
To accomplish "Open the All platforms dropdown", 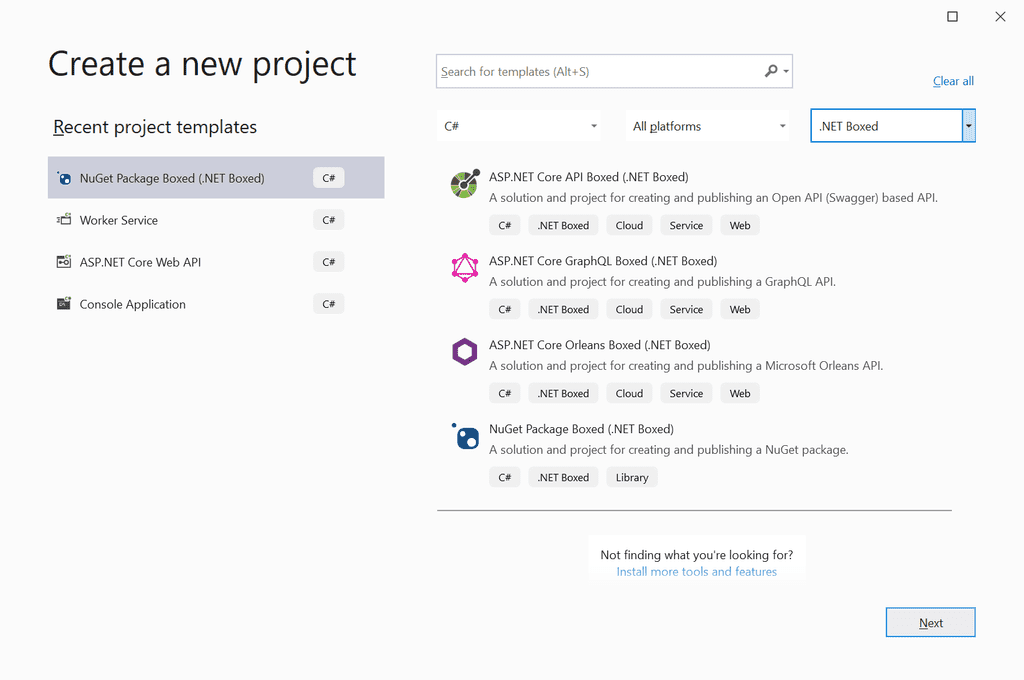I will click(x=707, y=125).
